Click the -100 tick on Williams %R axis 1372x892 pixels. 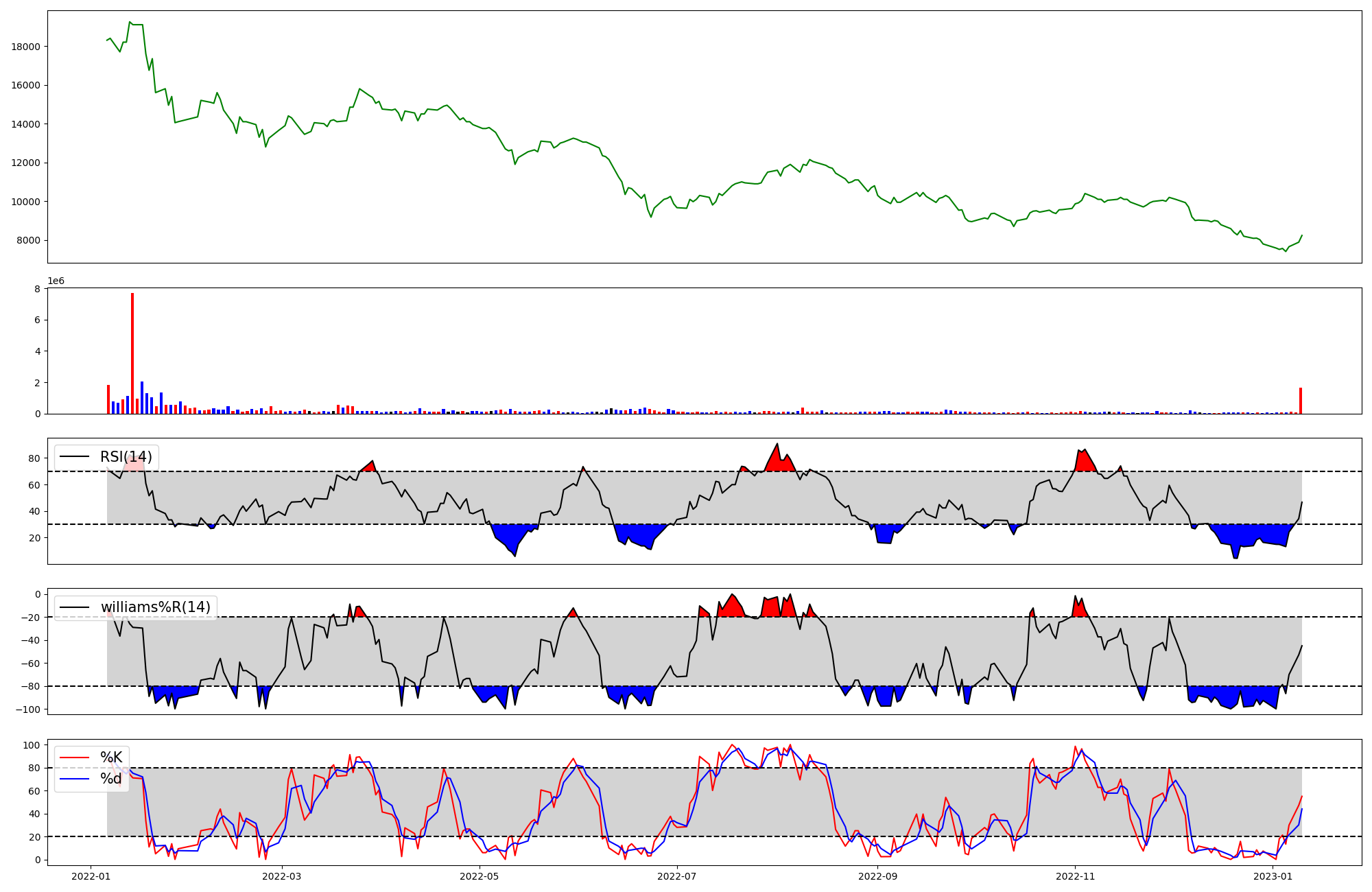[x=28, y=709]
